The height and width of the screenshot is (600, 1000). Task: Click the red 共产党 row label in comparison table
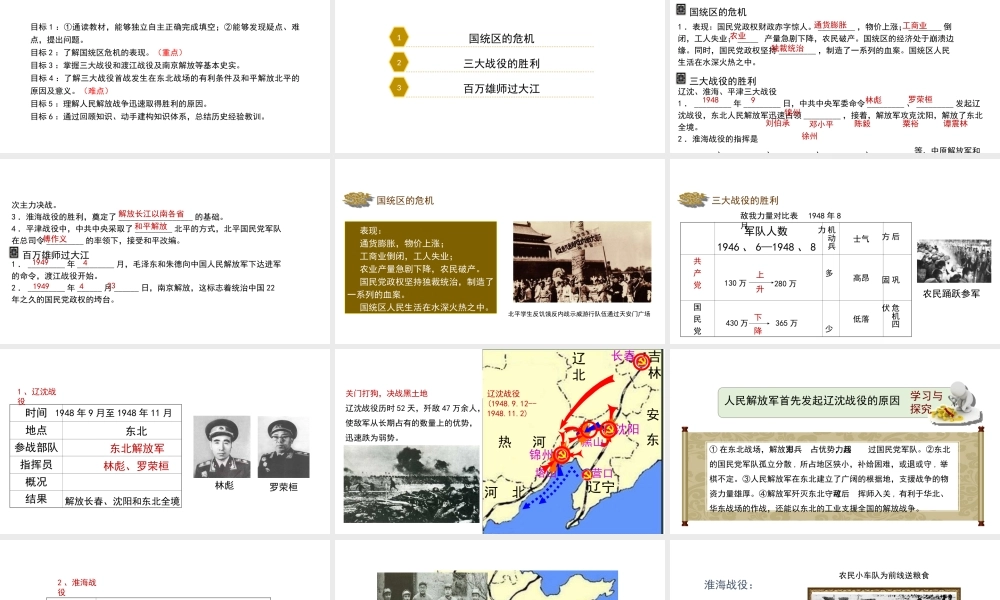(x=697, y=273)
